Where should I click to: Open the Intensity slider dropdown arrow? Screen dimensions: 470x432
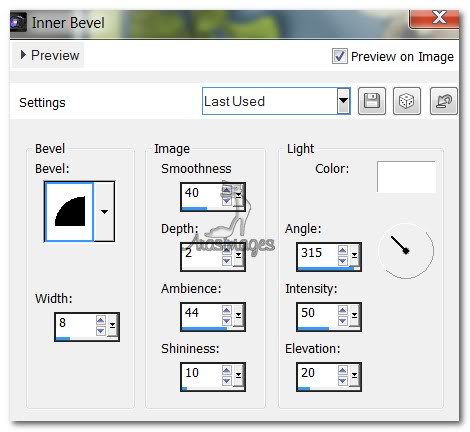point(354,315)
